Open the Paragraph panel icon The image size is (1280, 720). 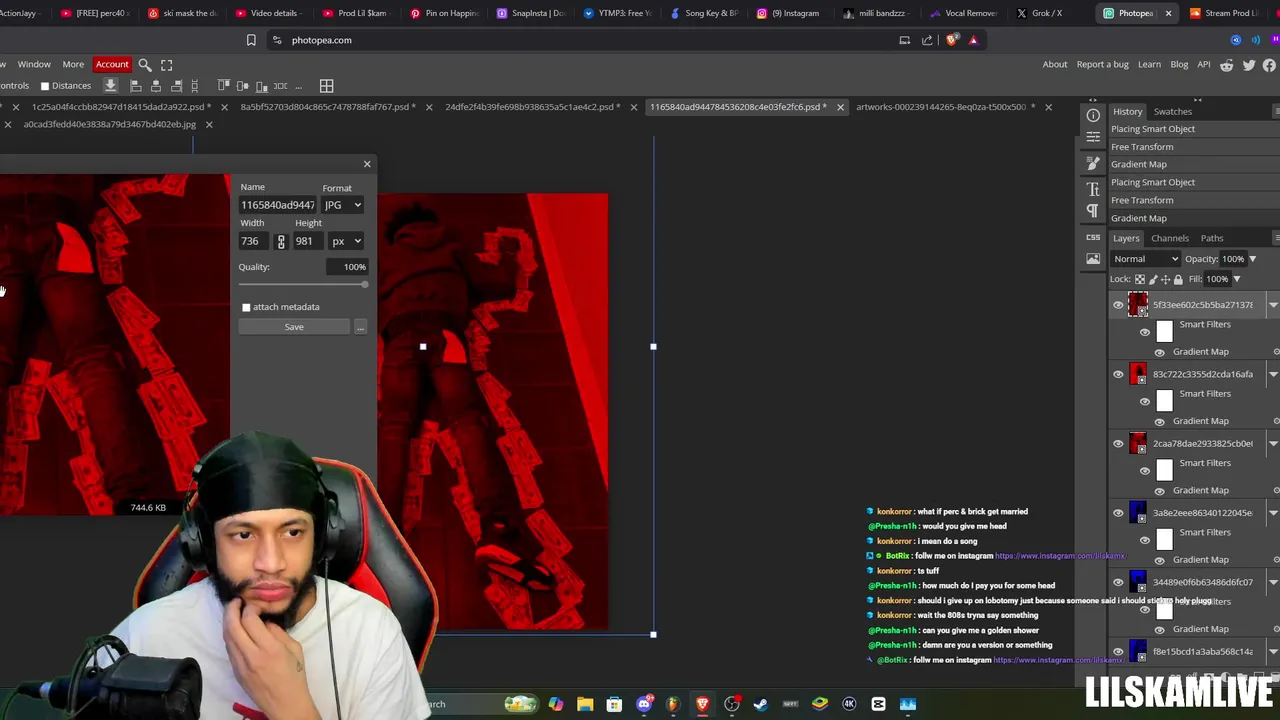pyautogui.click(x=1093, y=211)
